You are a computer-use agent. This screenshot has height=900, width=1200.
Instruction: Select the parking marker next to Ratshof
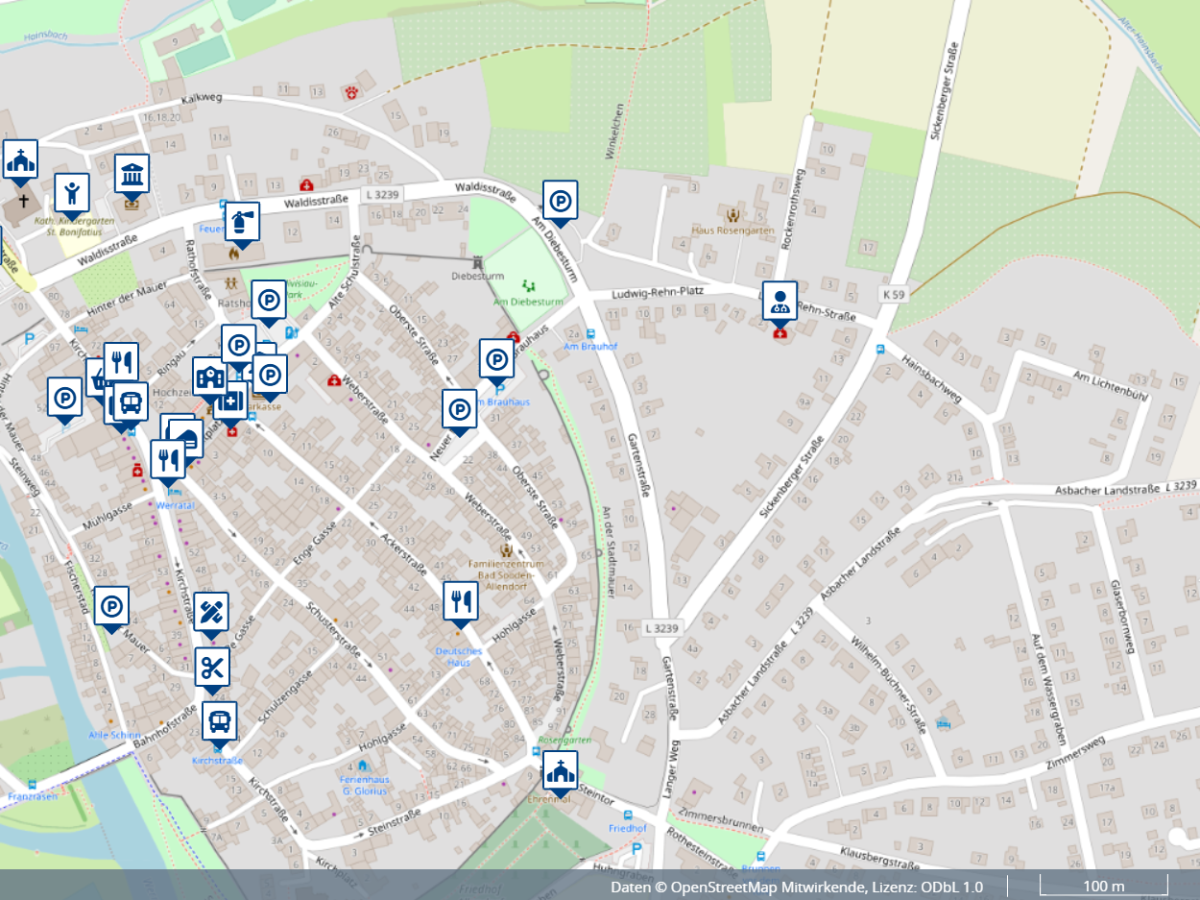tap(268, 300)
